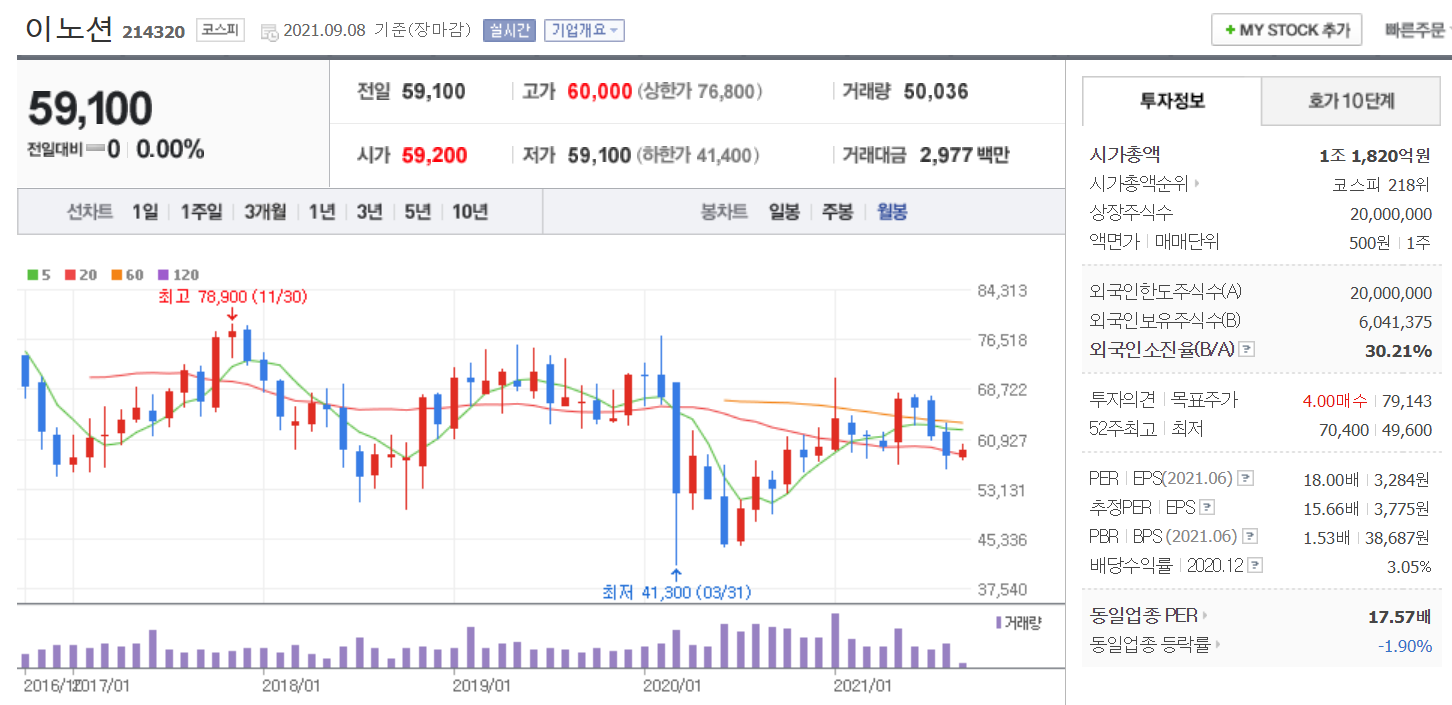The image size is (1452, 705).
Task: Click the 2019/01 label on the chart axis
Action: pyautogui.click(x=482, y=686)
